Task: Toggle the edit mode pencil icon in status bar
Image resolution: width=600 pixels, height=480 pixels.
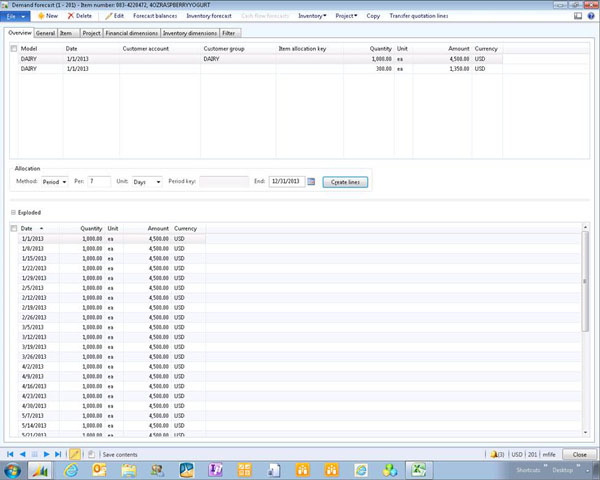Action: click(75, 454)
